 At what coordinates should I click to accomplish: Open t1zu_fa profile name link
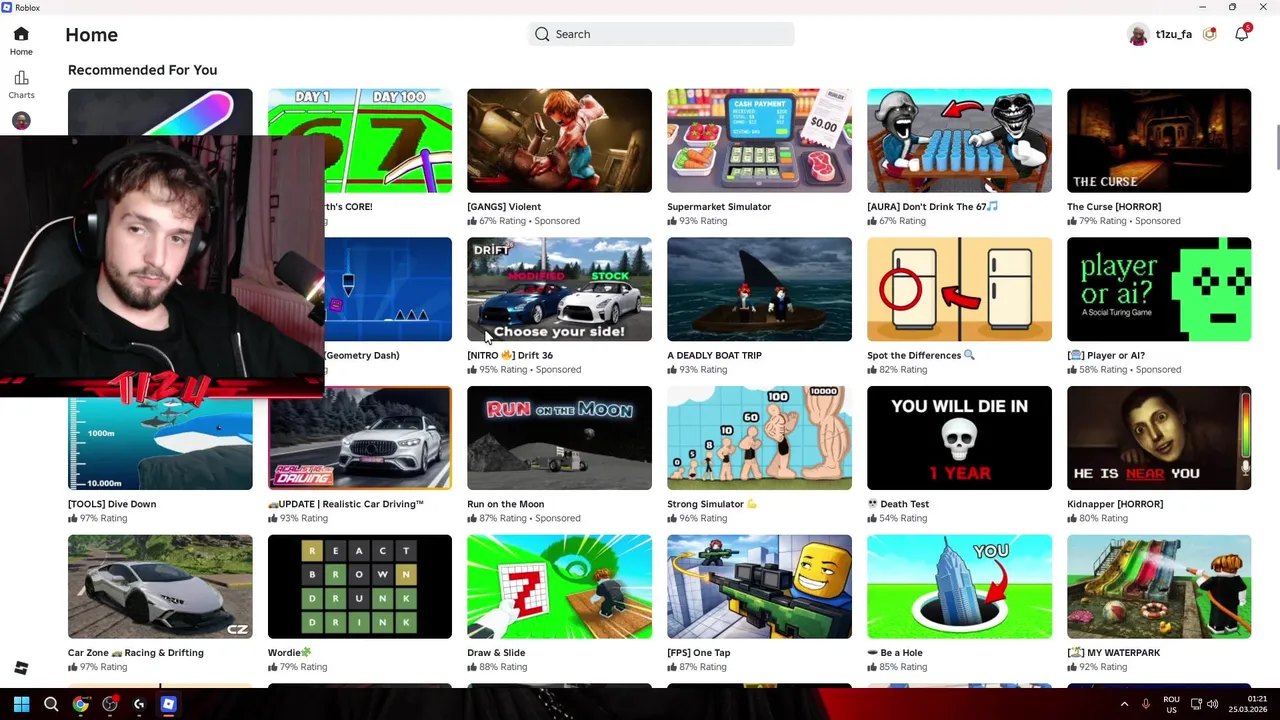point(1173,34)
